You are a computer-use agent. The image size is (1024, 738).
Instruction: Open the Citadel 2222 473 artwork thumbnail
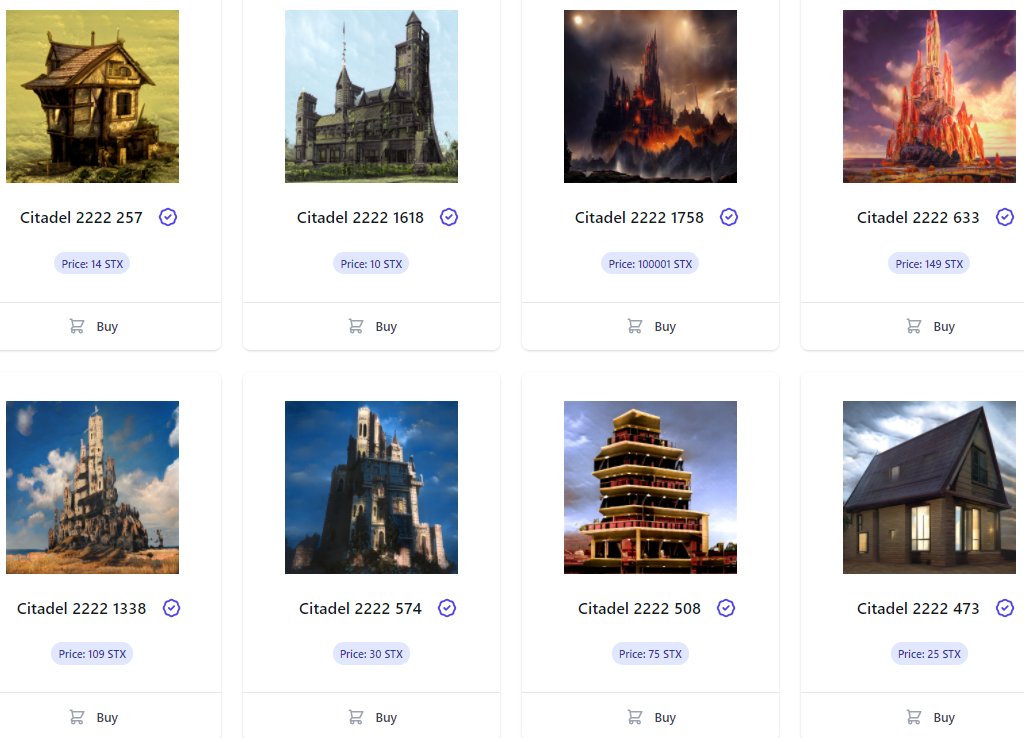point(929,487)
